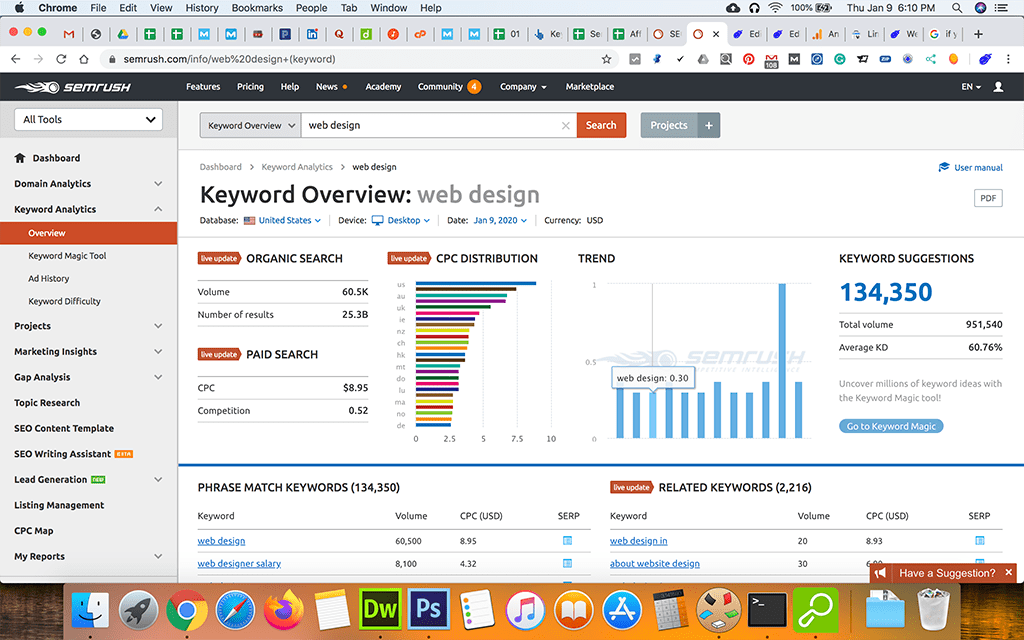Open Chrome History menu
The width and height of the screenshot is (1024, 640).
click(202, 8)
